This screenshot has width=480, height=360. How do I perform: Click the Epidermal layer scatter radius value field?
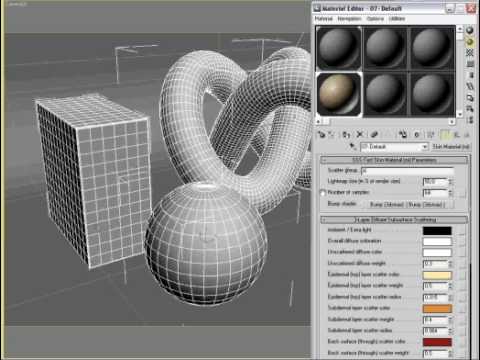pyautogui.click(x=435, y=297)
